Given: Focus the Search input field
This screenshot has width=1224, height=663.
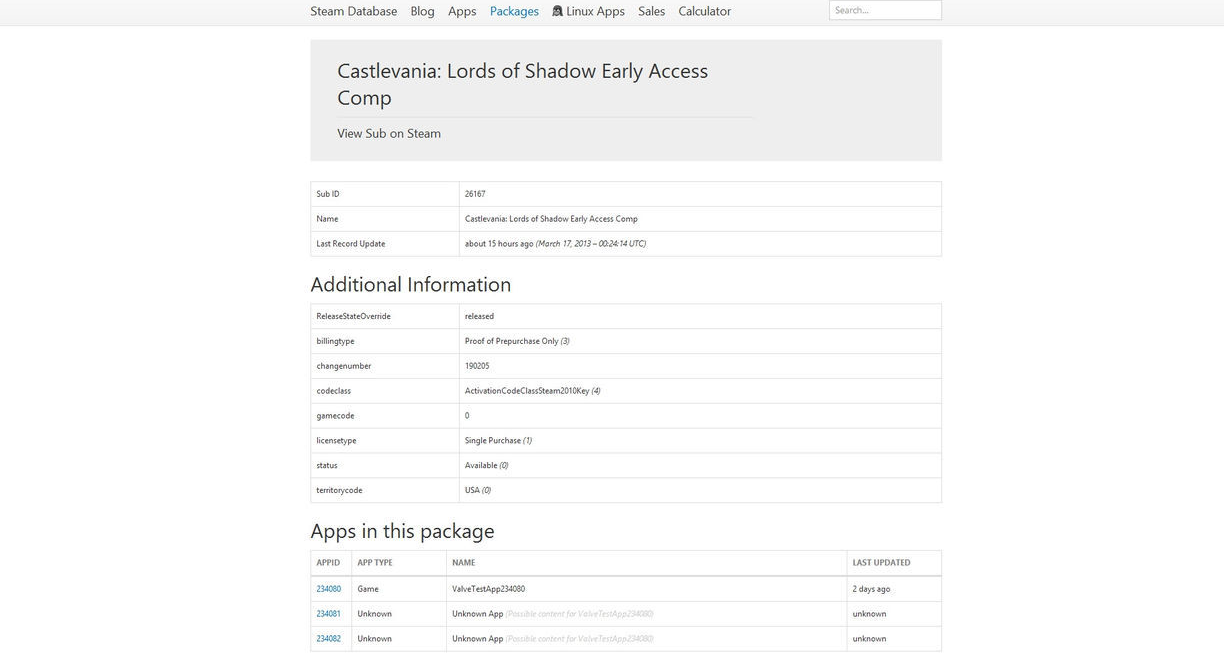Looking at the screenshot, I should [884, 10].
